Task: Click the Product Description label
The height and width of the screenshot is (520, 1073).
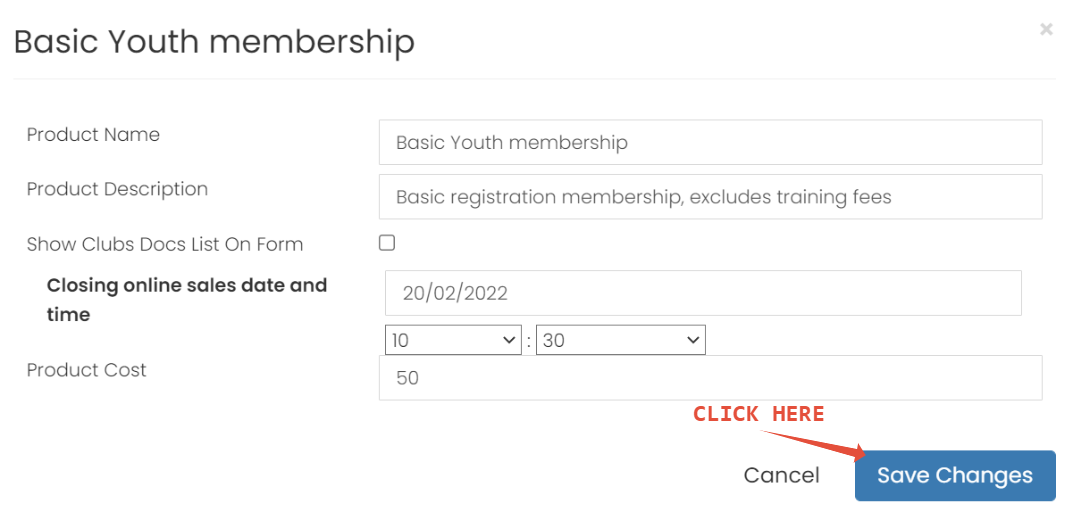Action: pos(117,189)
